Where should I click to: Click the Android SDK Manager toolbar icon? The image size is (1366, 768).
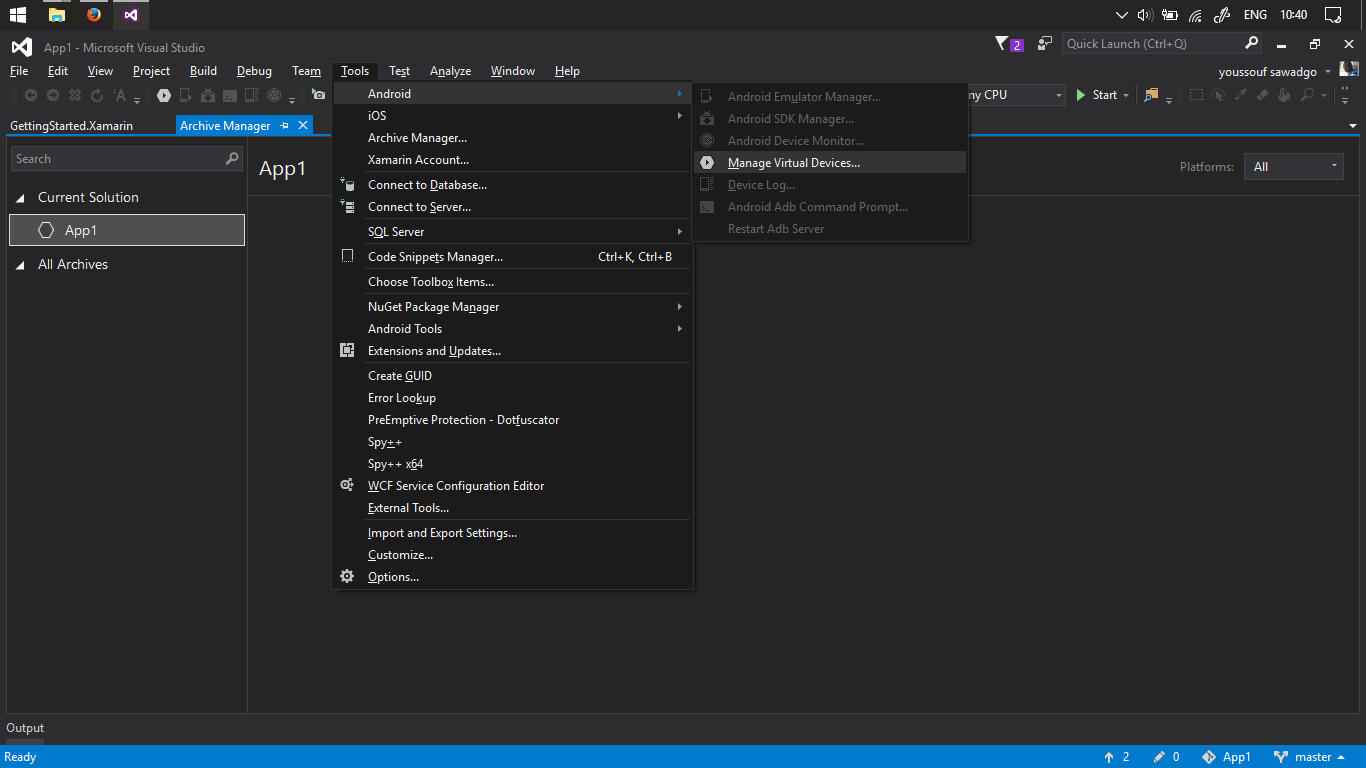(x=208, y=95)
